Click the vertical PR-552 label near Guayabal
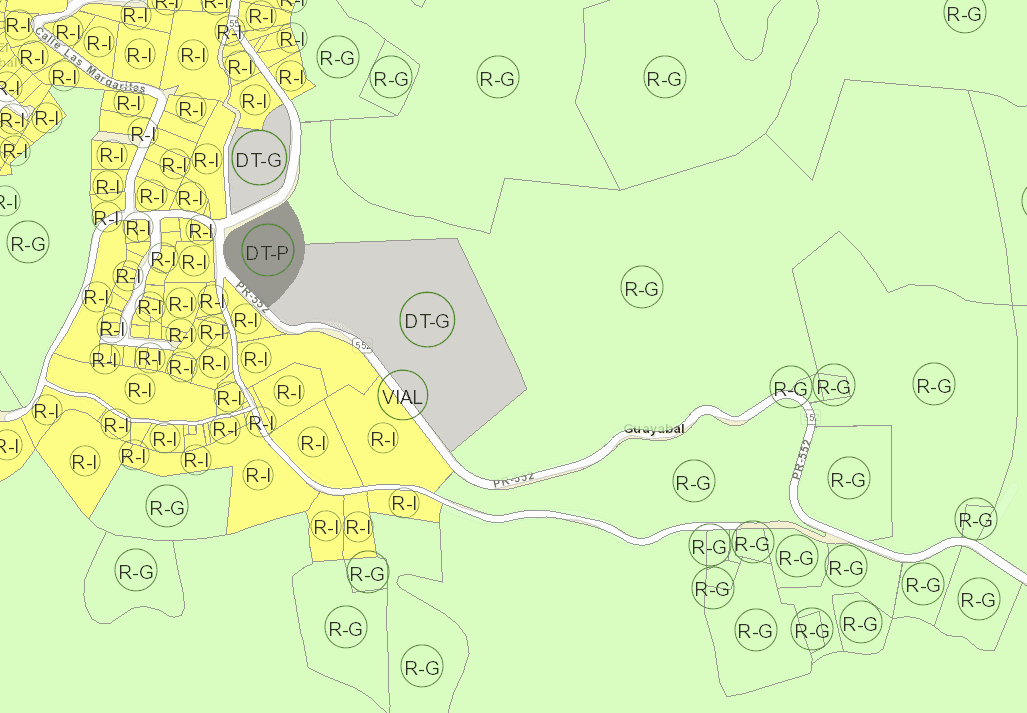1027x713 pixels. pyautogui.click(x=801, y=459)
